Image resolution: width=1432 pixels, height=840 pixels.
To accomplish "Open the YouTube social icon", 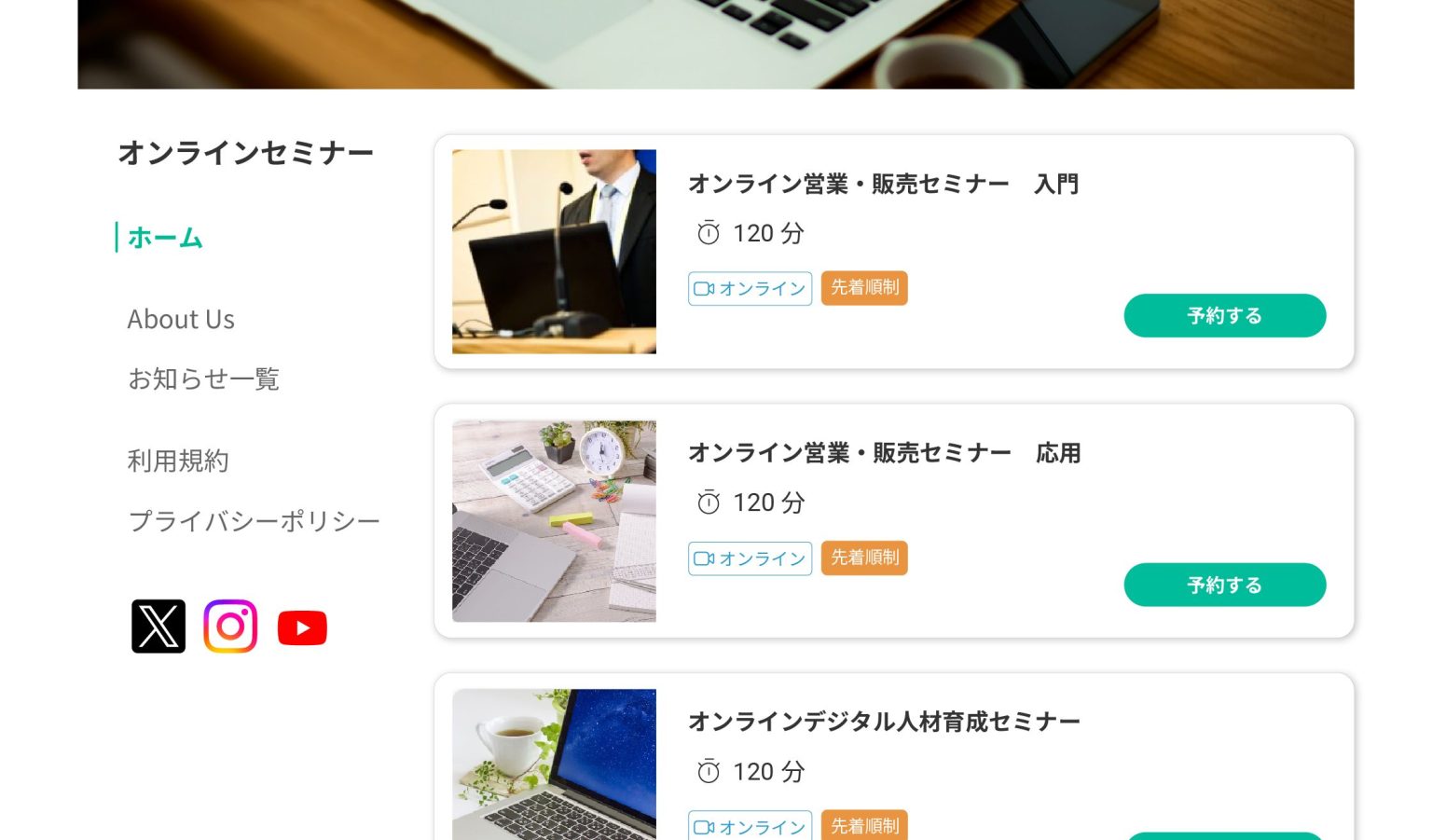I will [302, 628].
